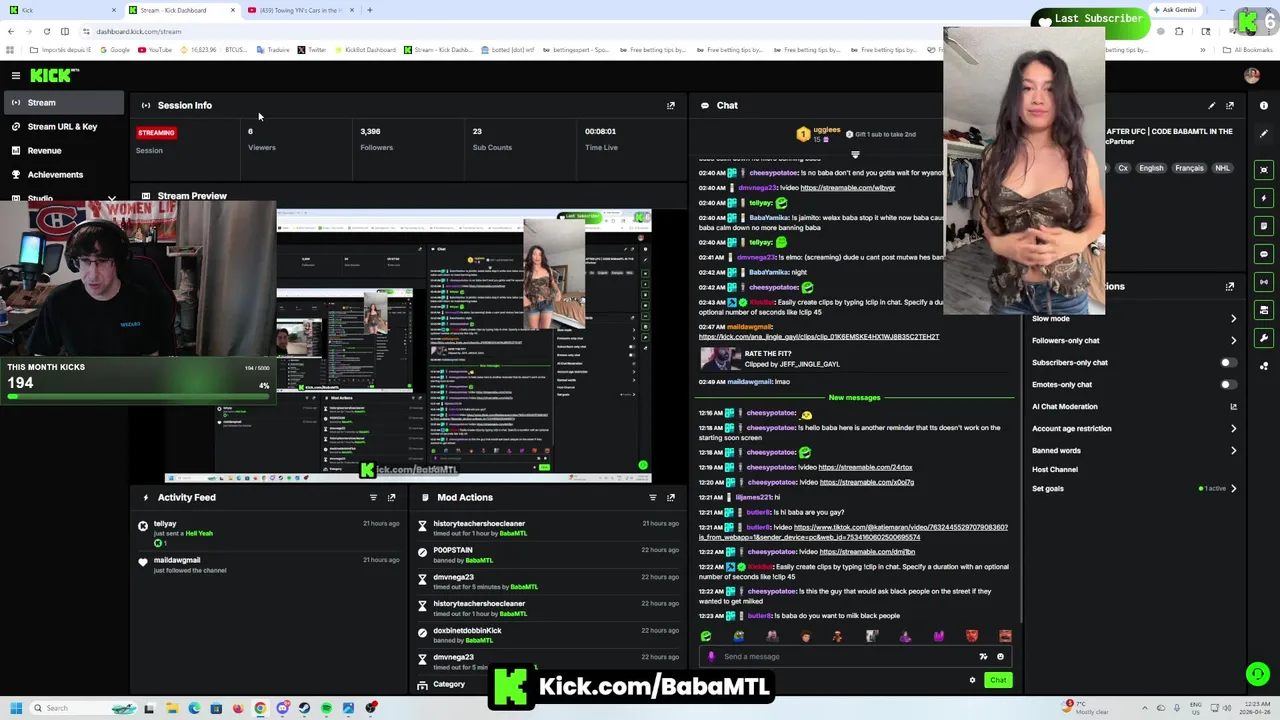The width and height of the screenshot is (1280, 720).
Task: Open a new browser tab
Action: [x=369, y=10]
